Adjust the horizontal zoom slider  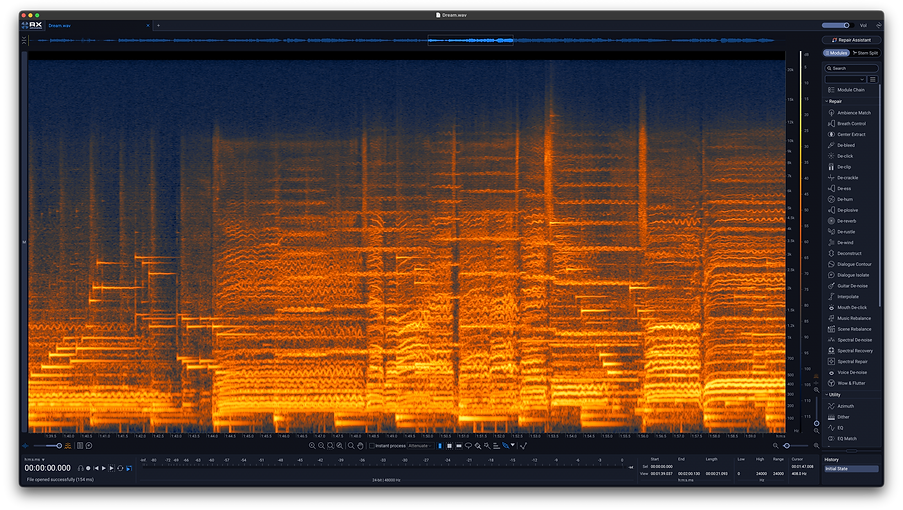click(787, 446)
